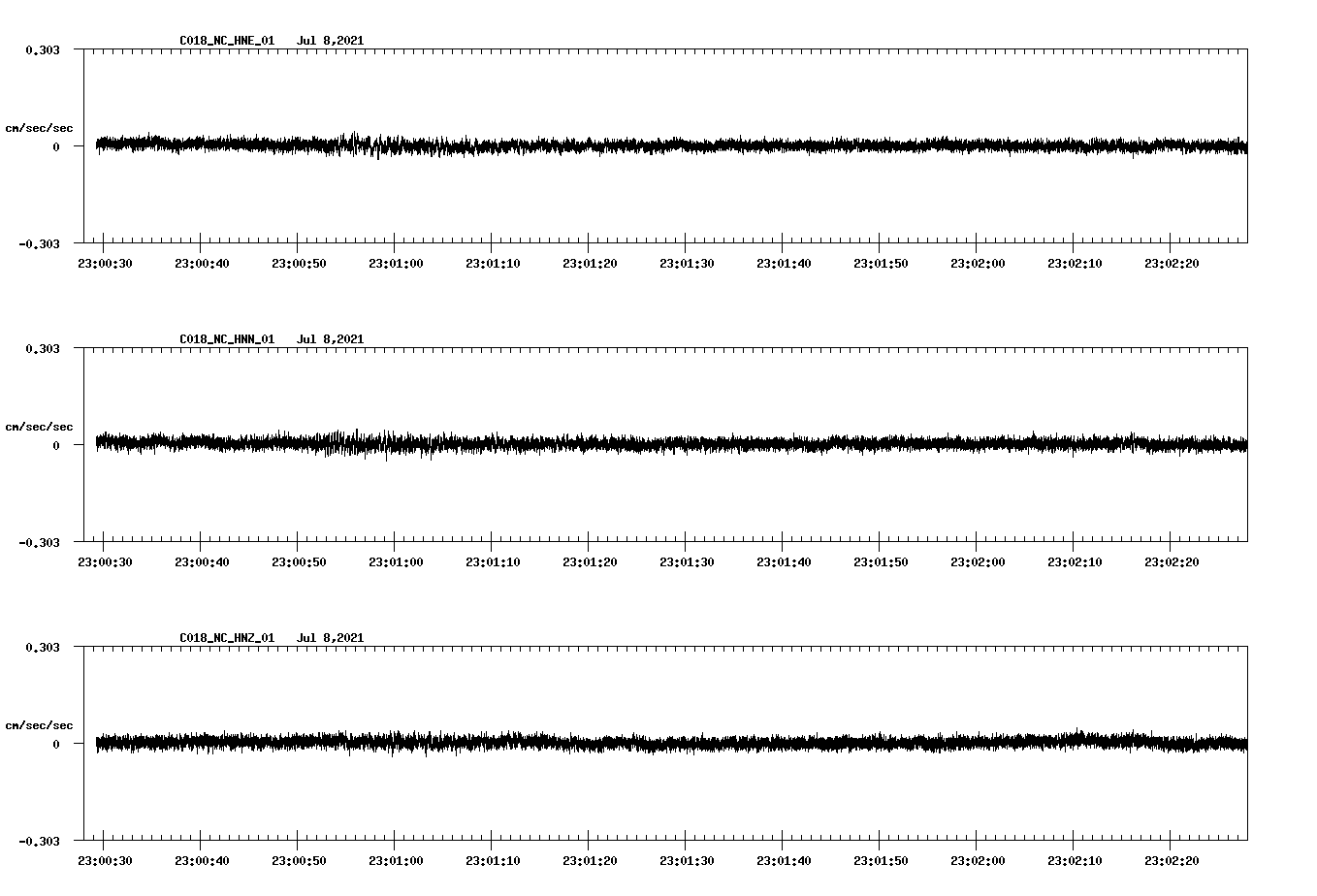Click the Jul 8,2021 date on HNZ plot
This screenshot has width=1317, height=896.
[x=332, y=637]
